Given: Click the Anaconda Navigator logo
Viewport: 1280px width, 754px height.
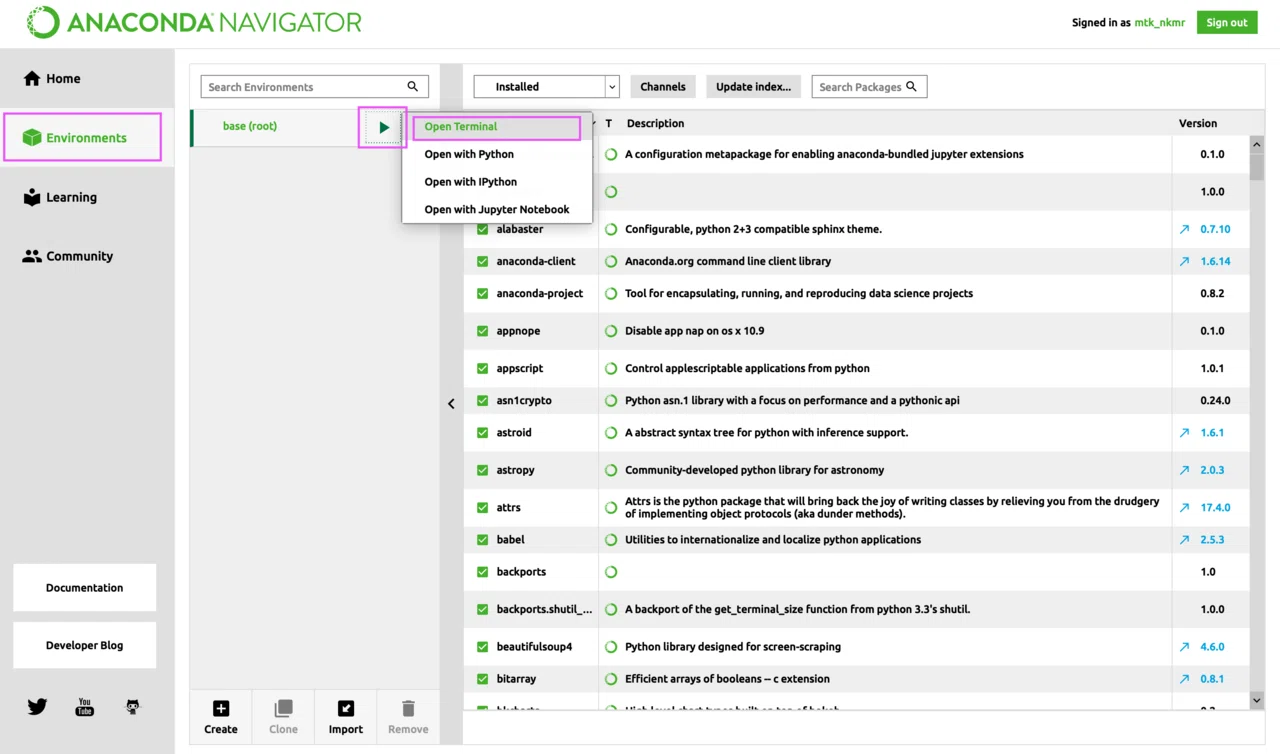Looking at the screenshot, I should click(194, 22).
